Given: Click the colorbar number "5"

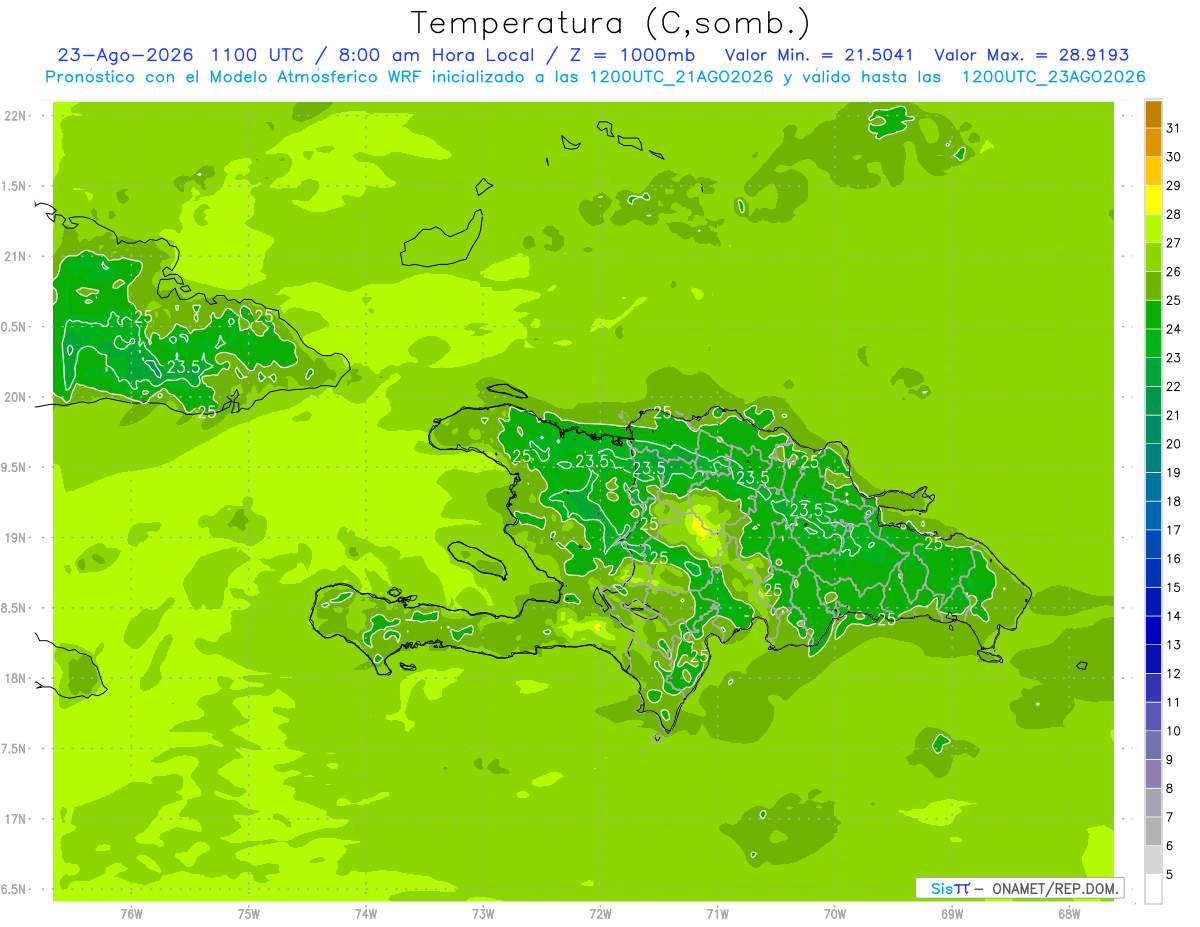Looking at the screenshot, I should pos(1170,875).
